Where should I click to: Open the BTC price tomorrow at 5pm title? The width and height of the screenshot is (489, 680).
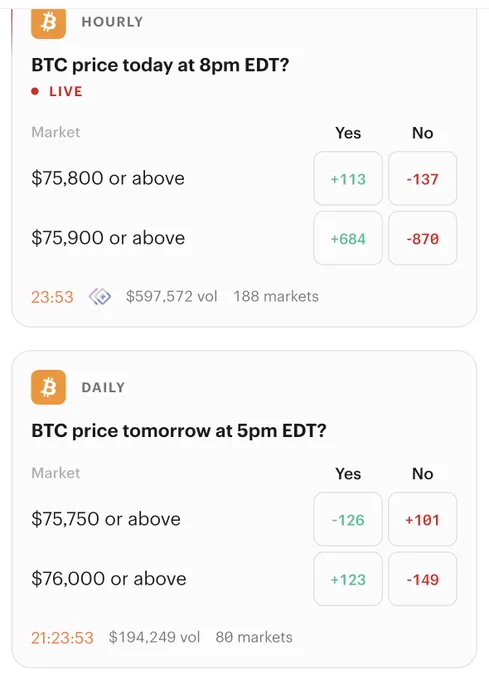pos(179,431)
